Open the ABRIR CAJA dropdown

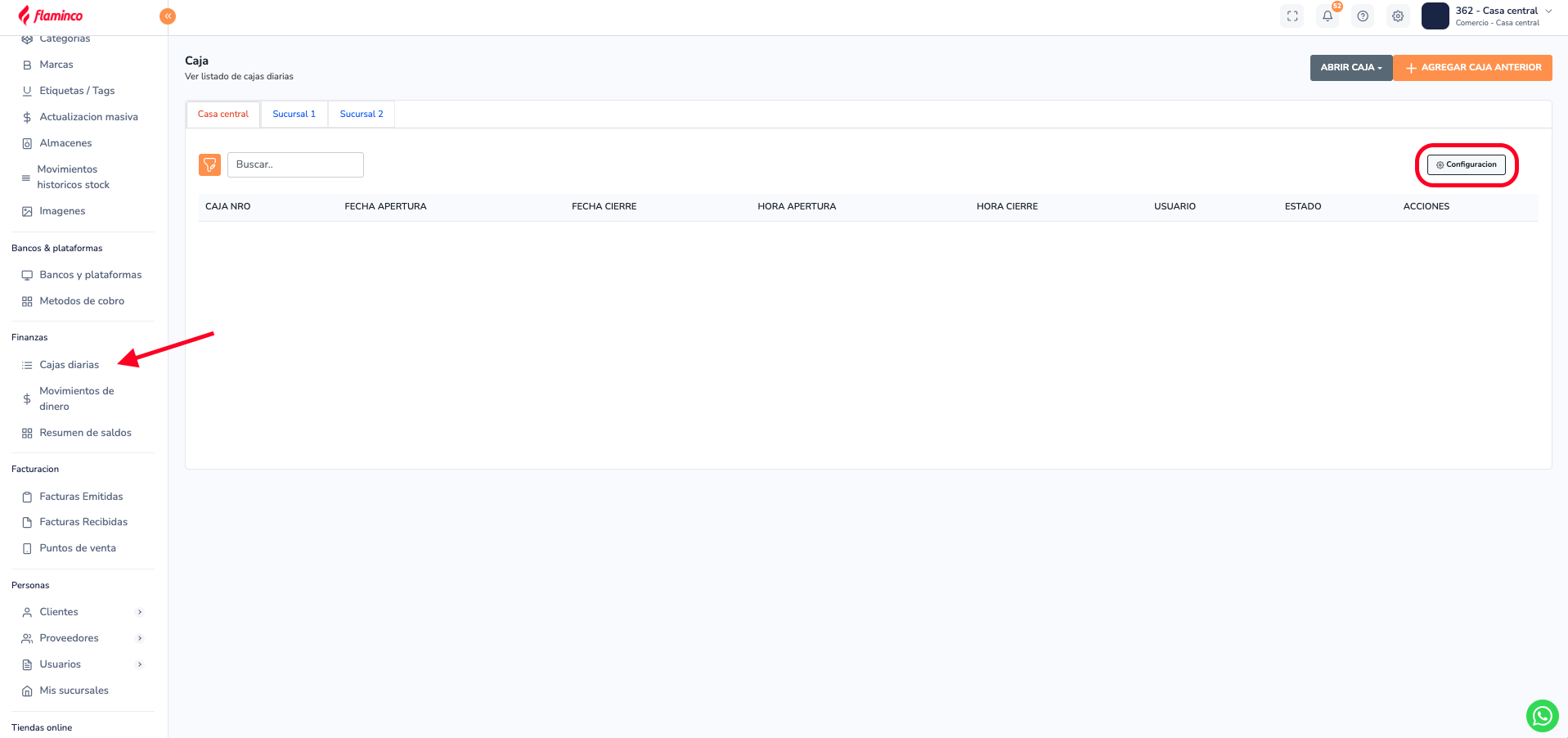(1350, 68)
